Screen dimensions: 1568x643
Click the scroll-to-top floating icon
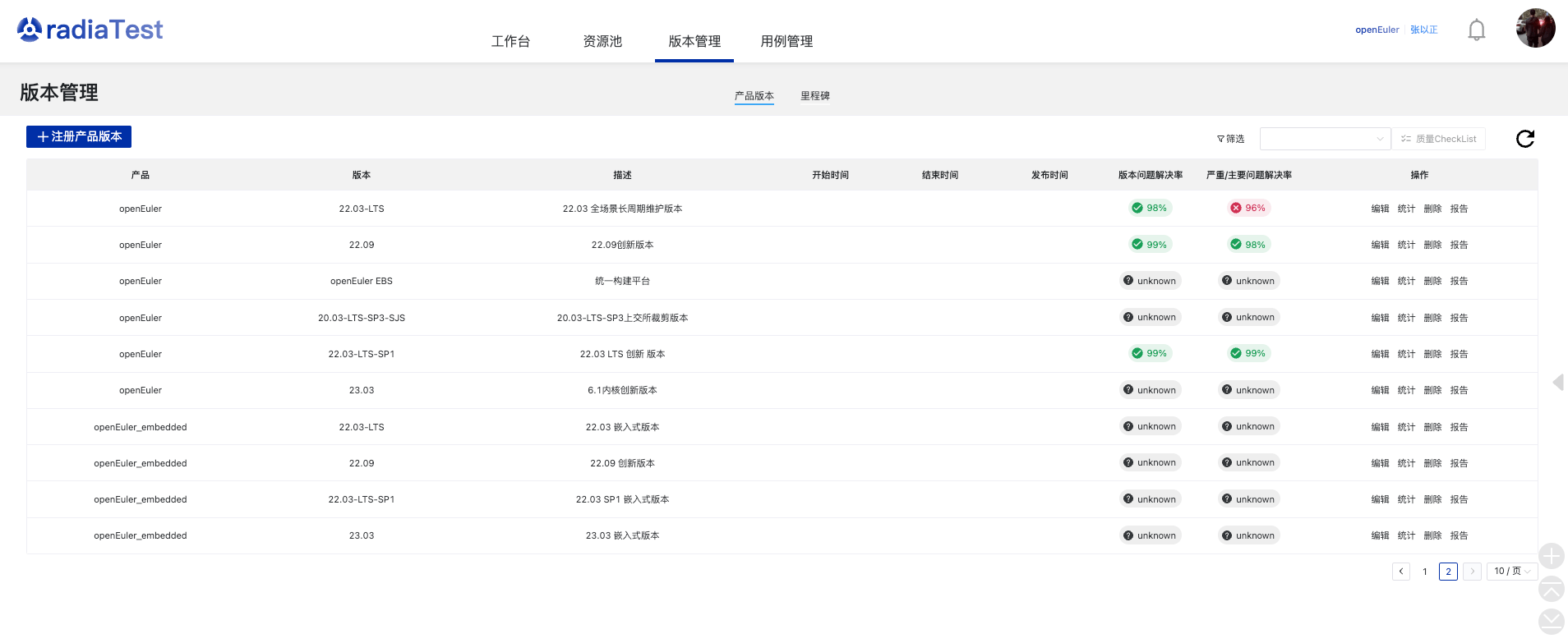pyautogui.click(x=1551, y=589)
